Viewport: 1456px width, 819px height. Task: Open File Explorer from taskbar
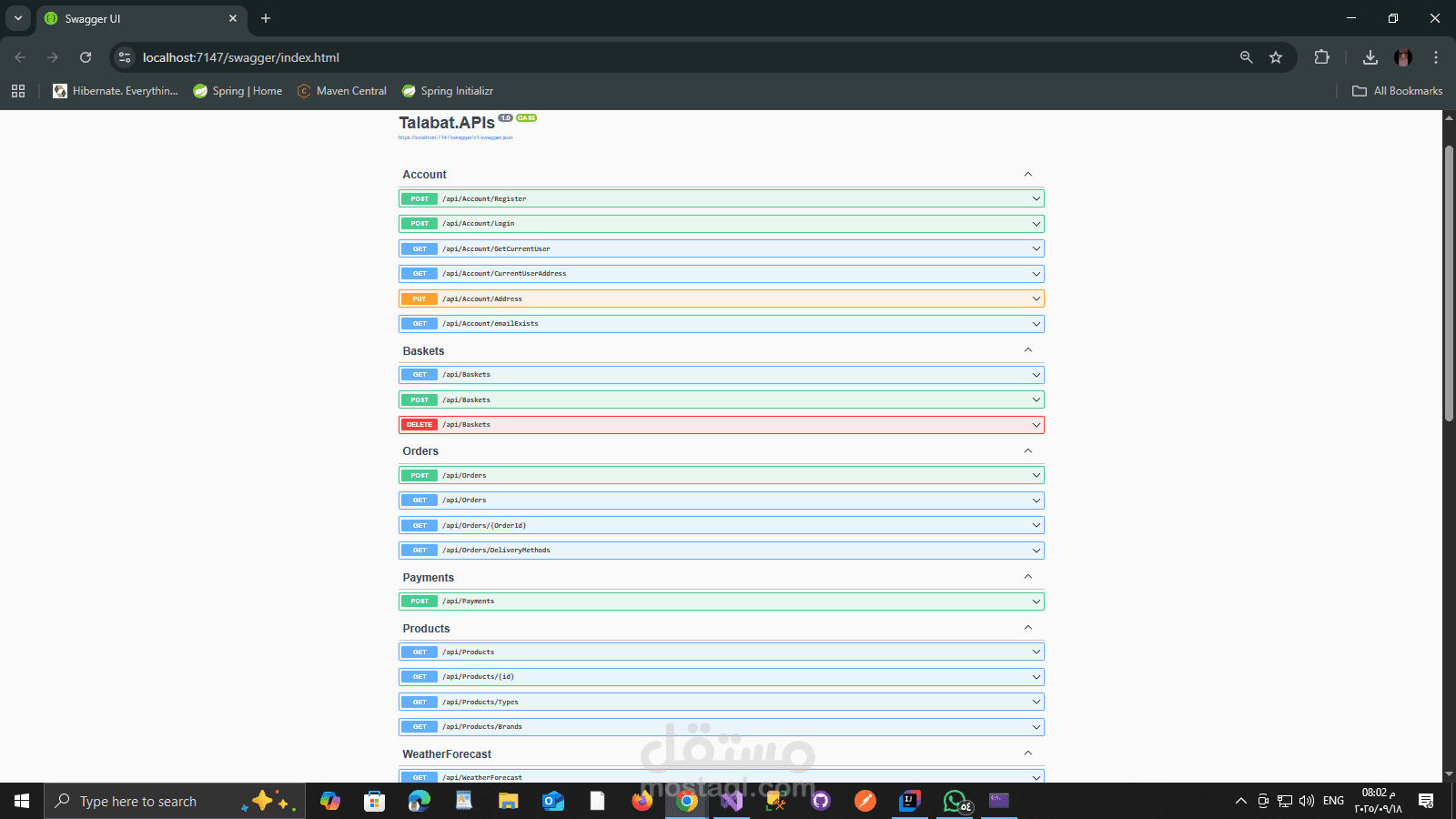[508, 801]
